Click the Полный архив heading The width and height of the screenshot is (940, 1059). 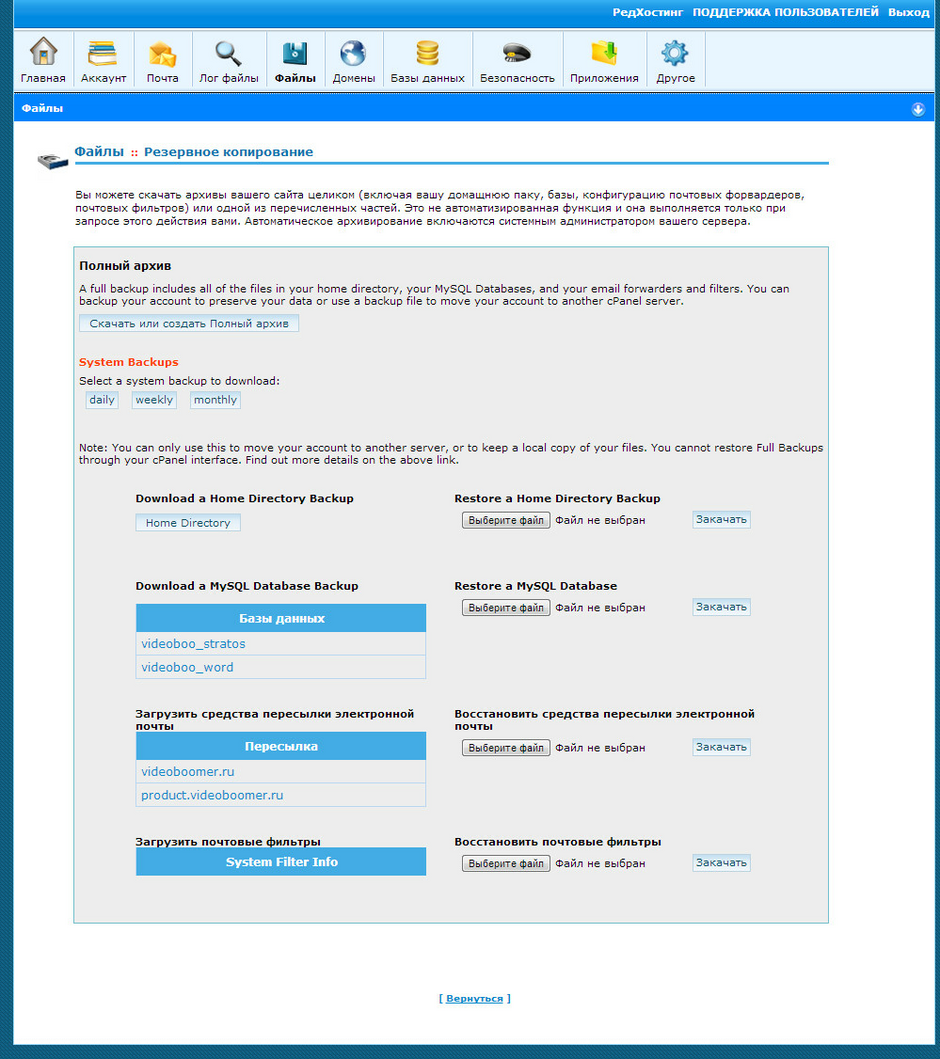point(125,266)
